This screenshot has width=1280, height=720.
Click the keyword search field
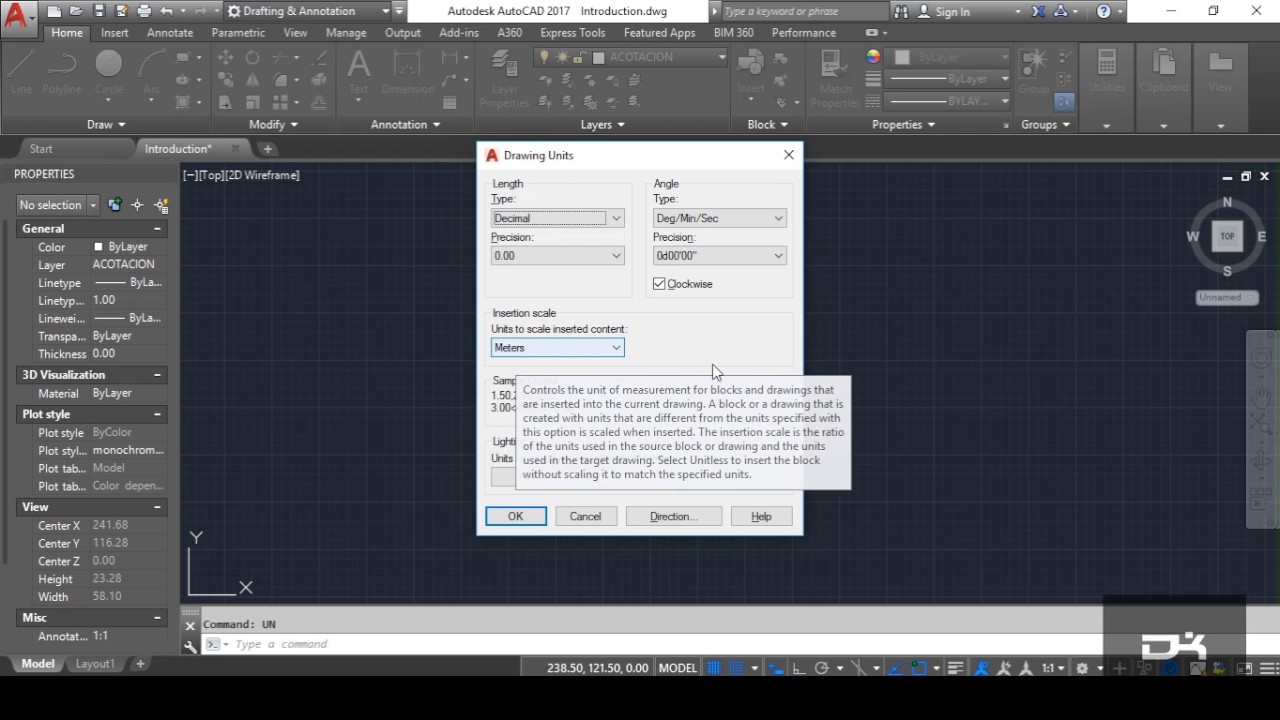point(804,12)
